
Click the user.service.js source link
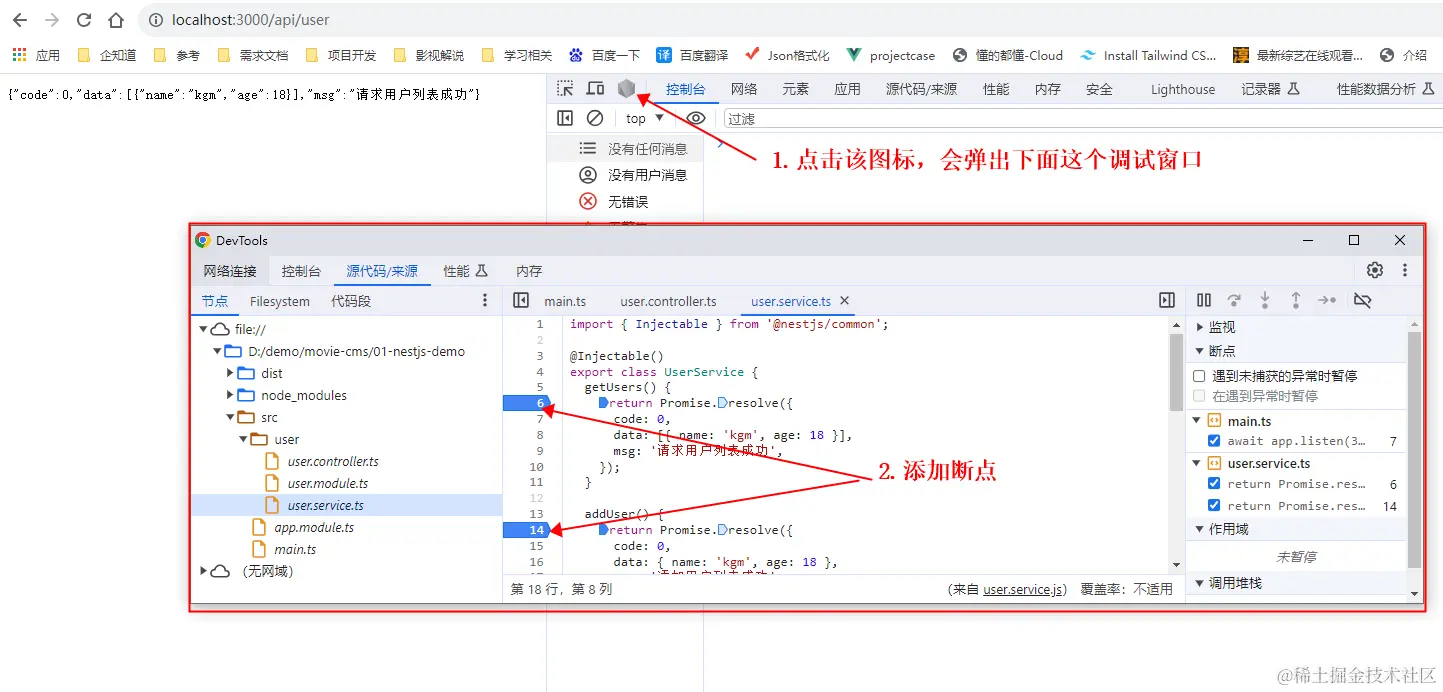pyautogui.click(x=1025, y=589)
